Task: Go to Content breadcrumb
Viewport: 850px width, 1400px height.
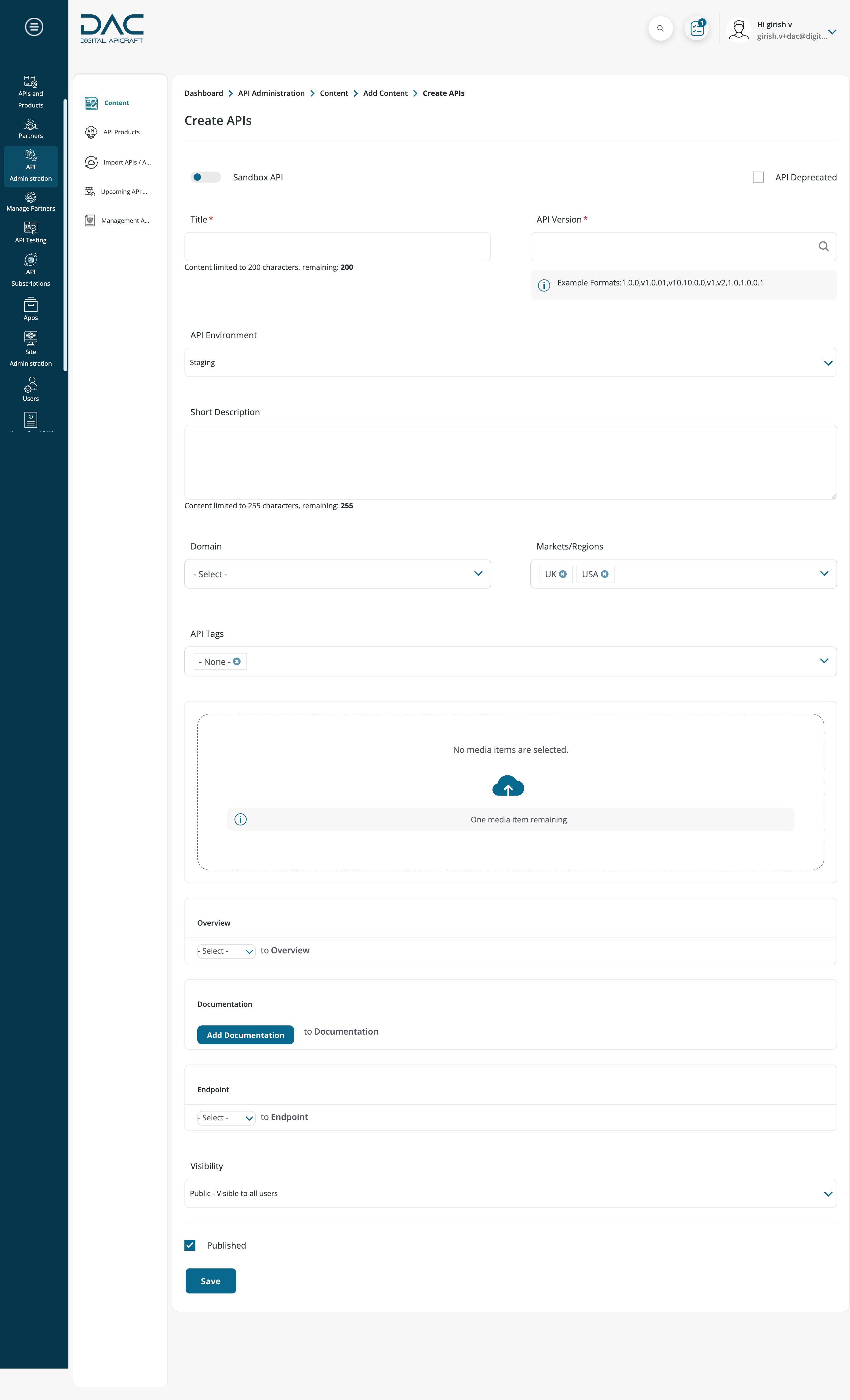Action: pos(333,93)
